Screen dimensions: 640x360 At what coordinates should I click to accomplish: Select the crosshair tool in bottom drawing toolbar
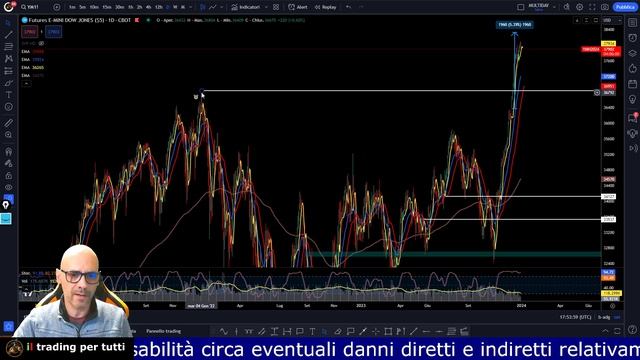coord(376,331)
